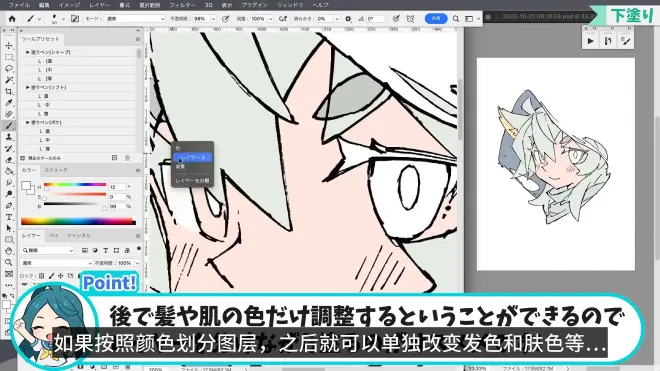The image size is (660, 371).
Task: Select the Crop tool
Action: pyautogui.click(x=9, y=91)
